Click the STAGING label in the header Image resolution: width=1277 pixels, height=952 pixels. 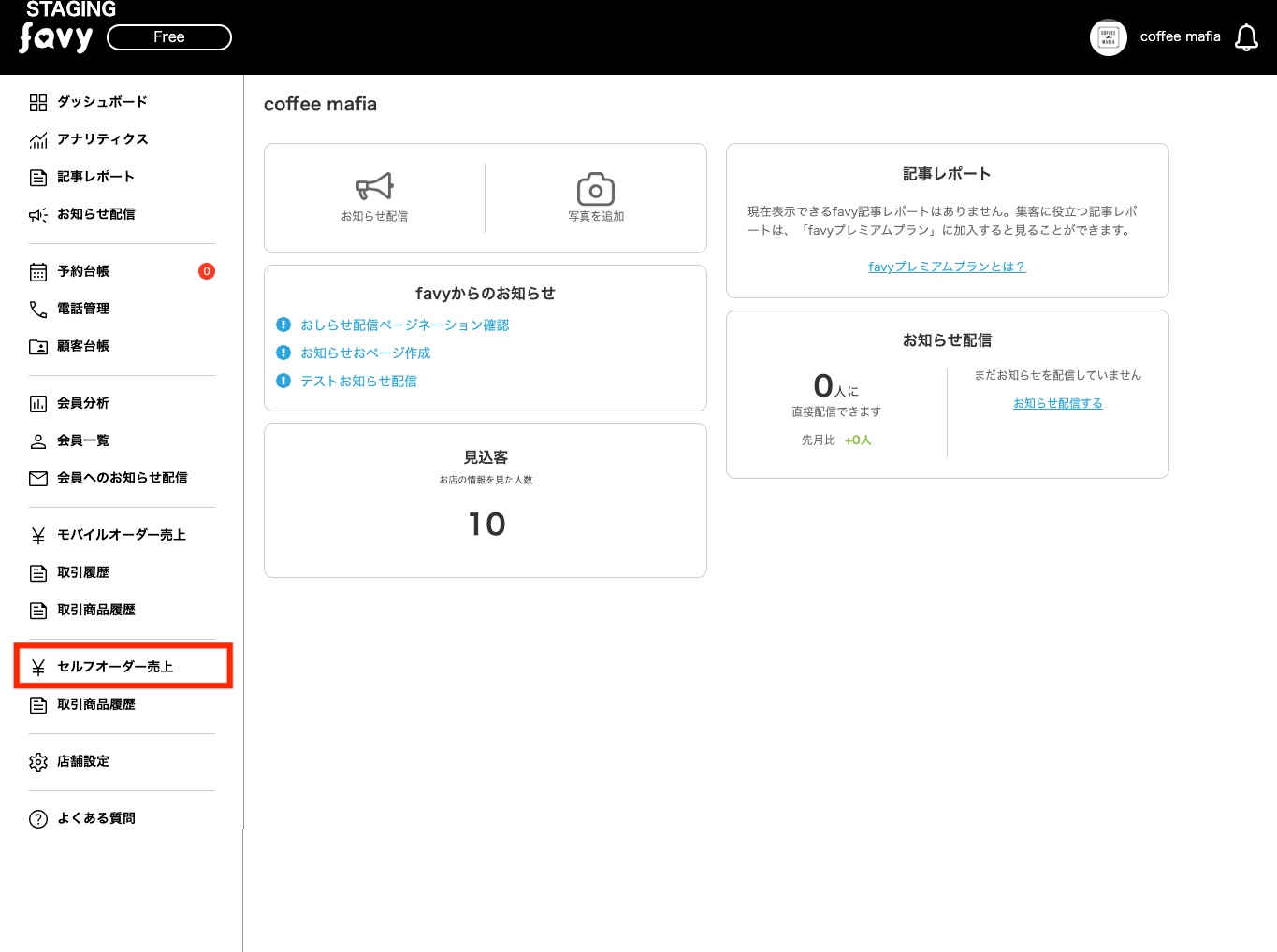71,9
